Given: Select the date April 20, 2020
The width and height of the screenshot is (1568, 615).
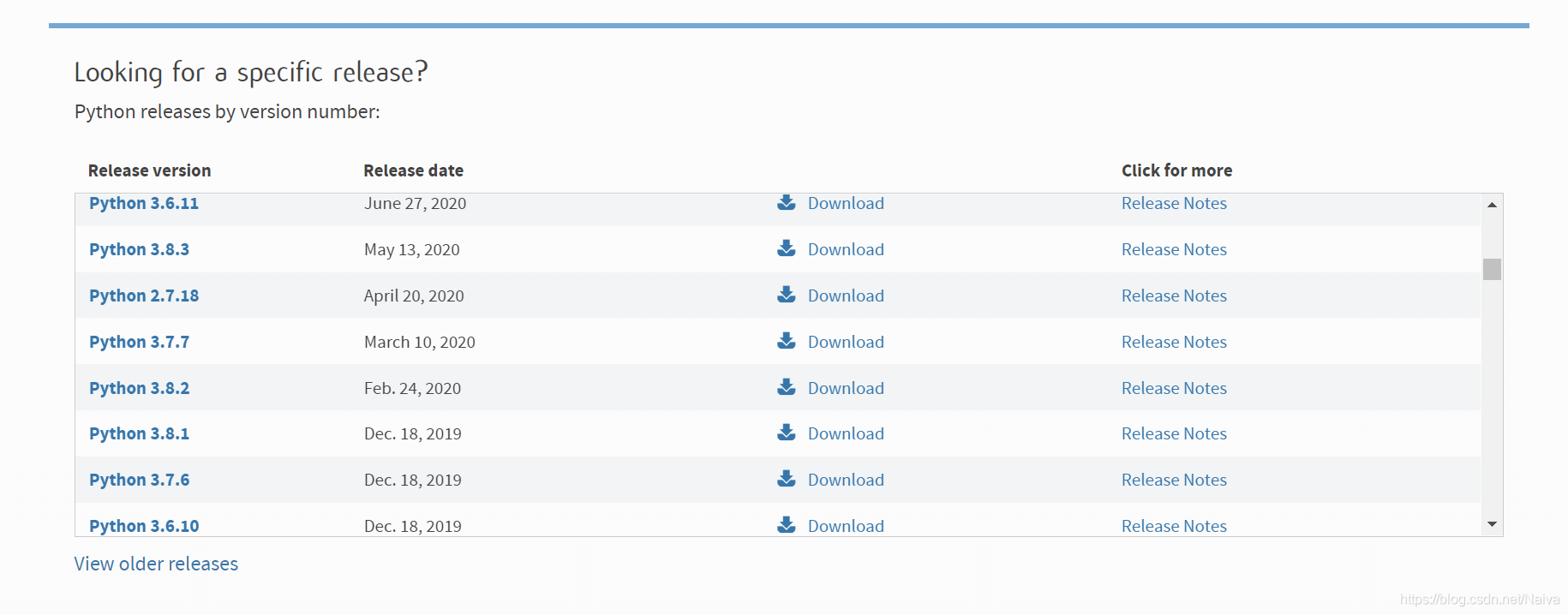Looking at the screenshot, I should click(414, 296).
